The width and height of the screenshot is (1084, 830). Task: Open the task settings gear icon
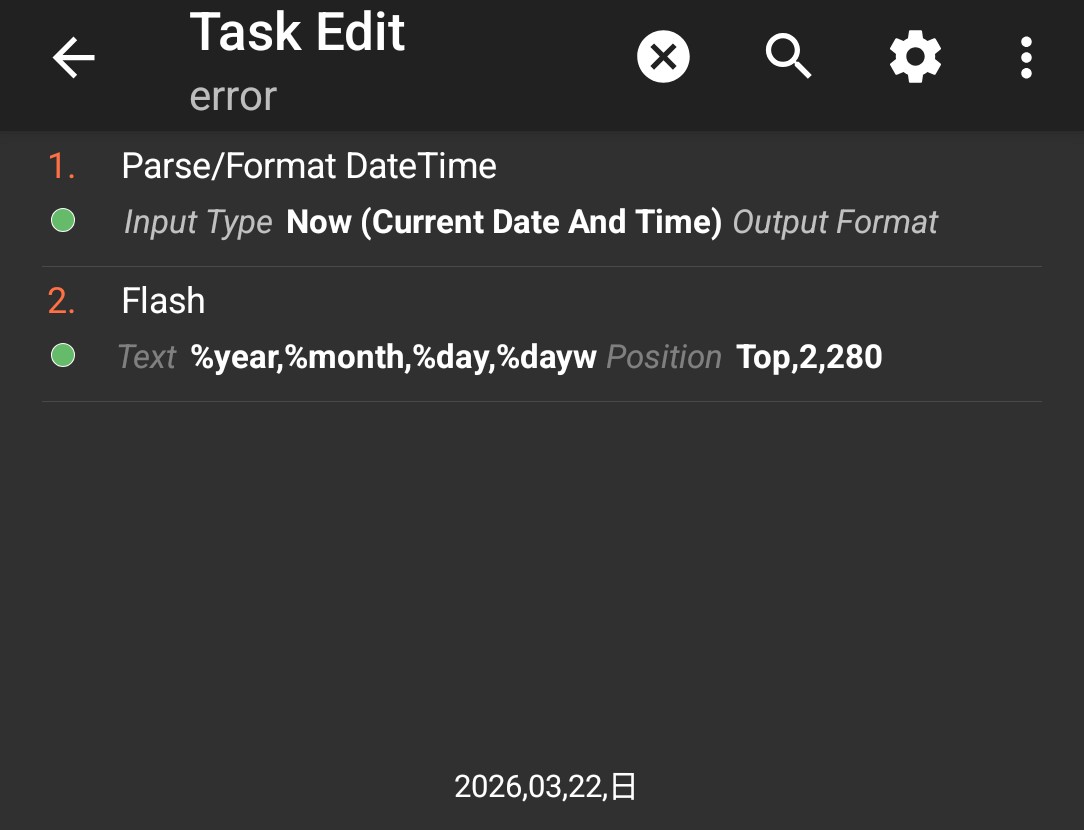[915, 57]
